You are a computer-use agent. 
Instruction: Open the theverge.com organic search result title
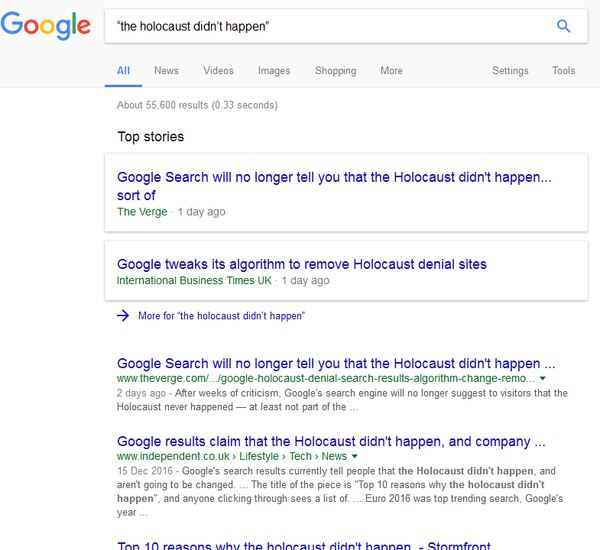pyautogui.click(x=336, y=364)
